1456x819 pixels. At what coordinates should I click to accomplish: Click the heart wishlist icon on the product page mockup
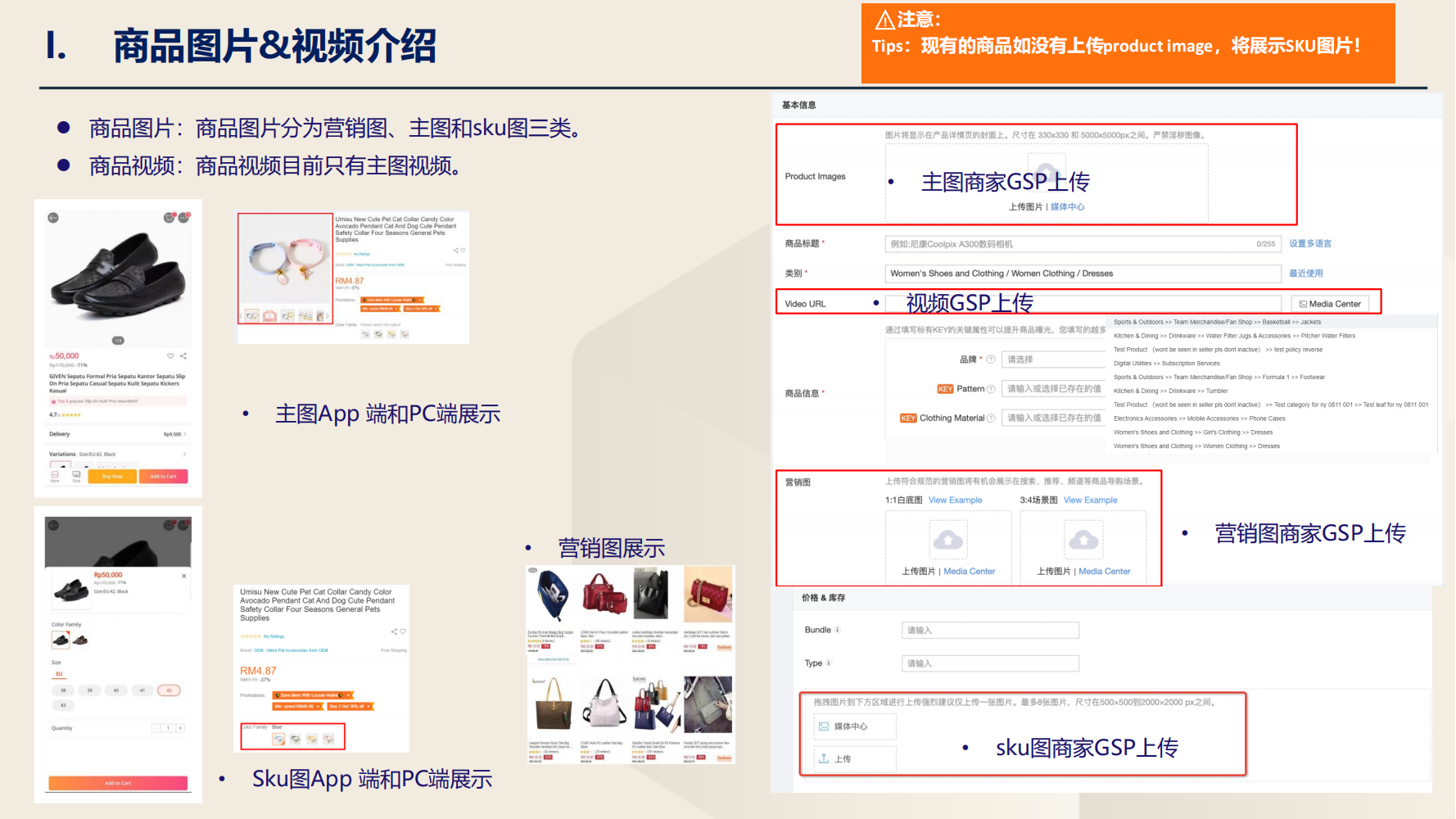point(170,355)
